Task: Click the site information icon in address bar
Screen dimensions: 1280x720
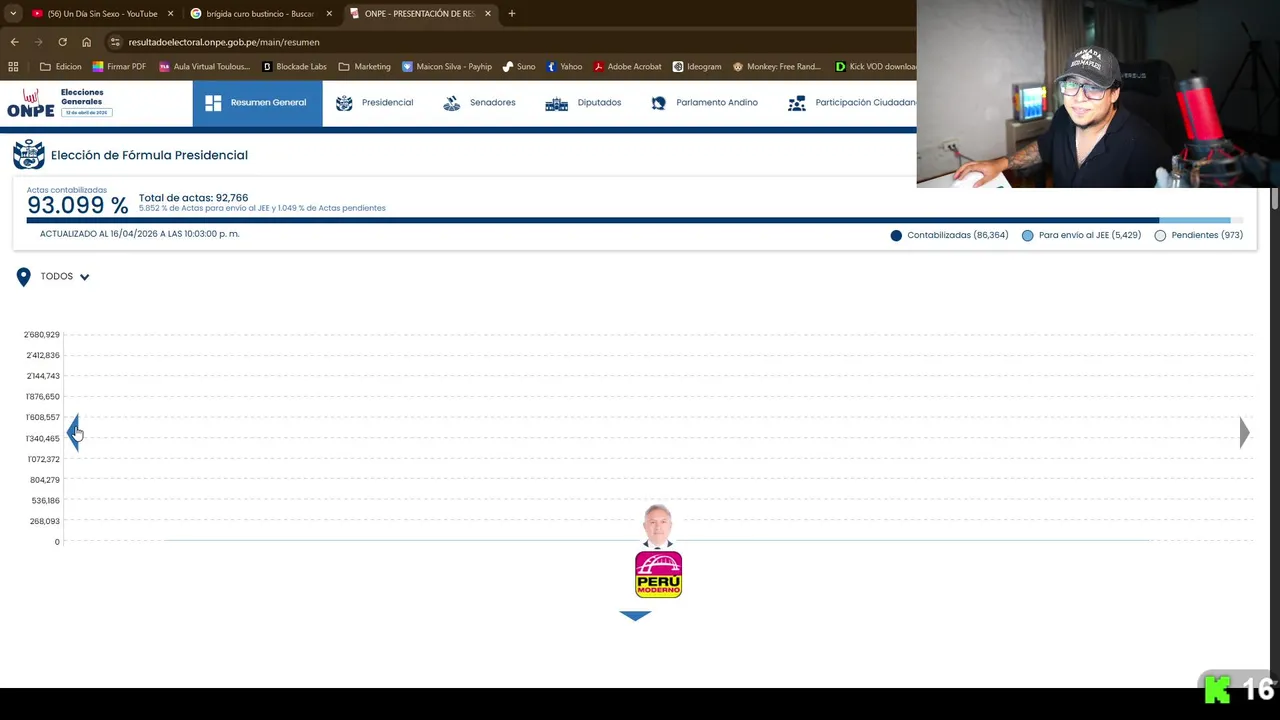Action: coord(115,42)
